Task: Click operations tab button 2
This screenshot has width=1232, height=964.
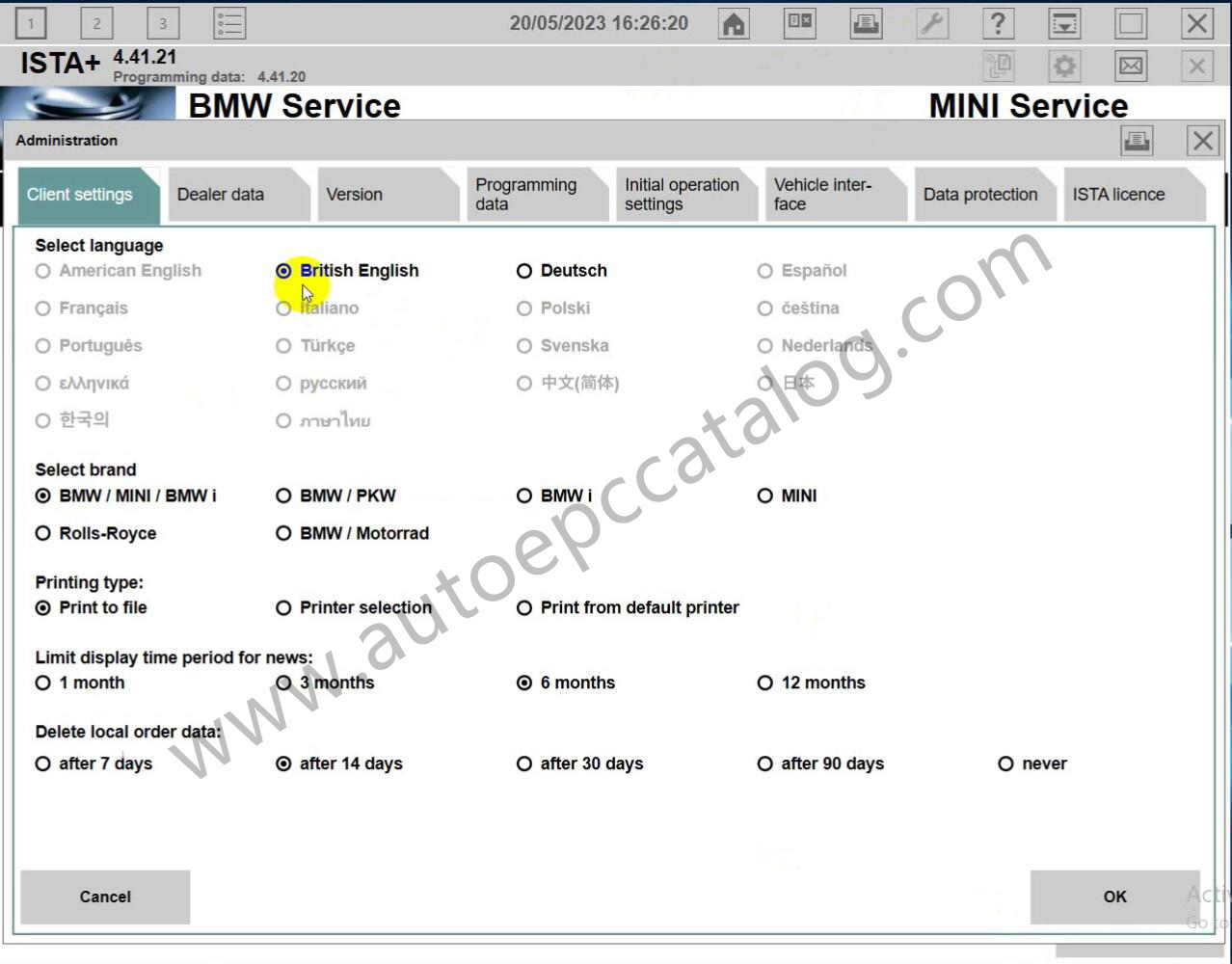Action: coord(96,23)
